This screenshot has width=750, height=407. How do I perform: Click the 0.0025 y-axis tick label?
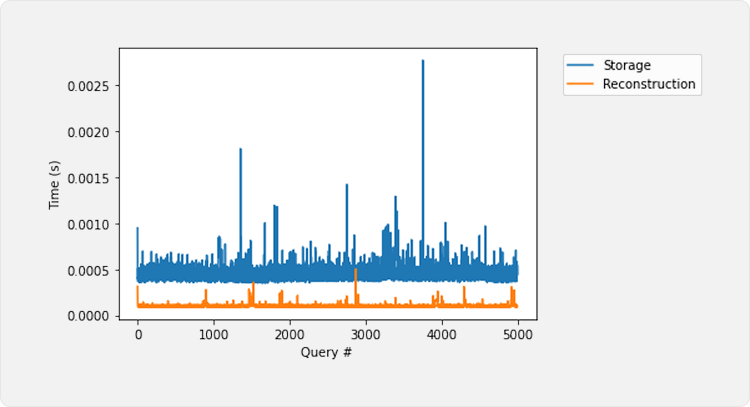coord(87,85)
